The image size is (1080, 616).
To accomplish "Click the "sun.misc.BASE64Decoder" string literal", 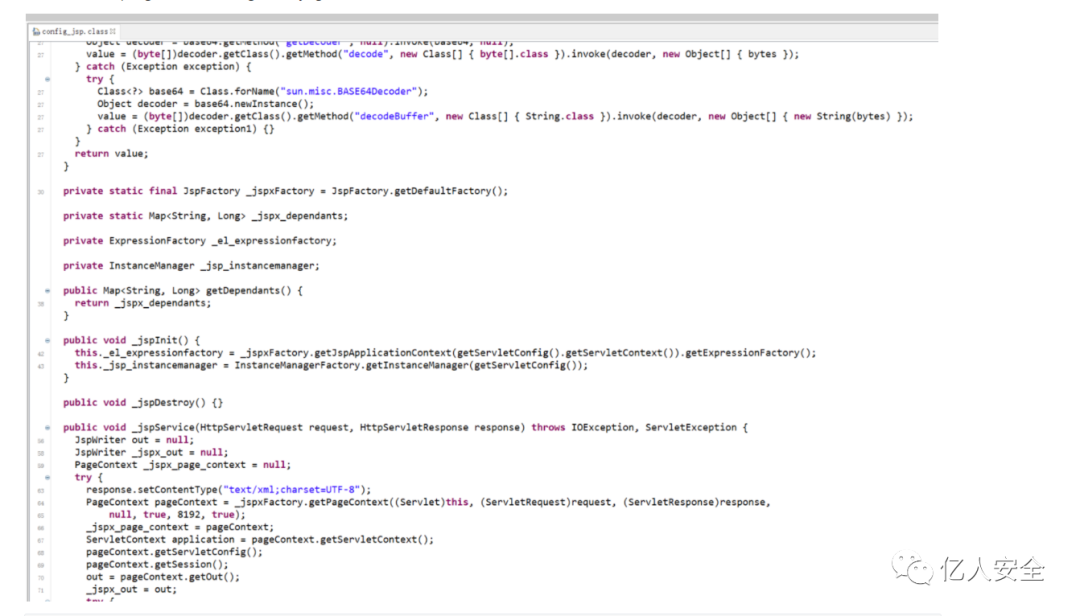I will (348, 92).
